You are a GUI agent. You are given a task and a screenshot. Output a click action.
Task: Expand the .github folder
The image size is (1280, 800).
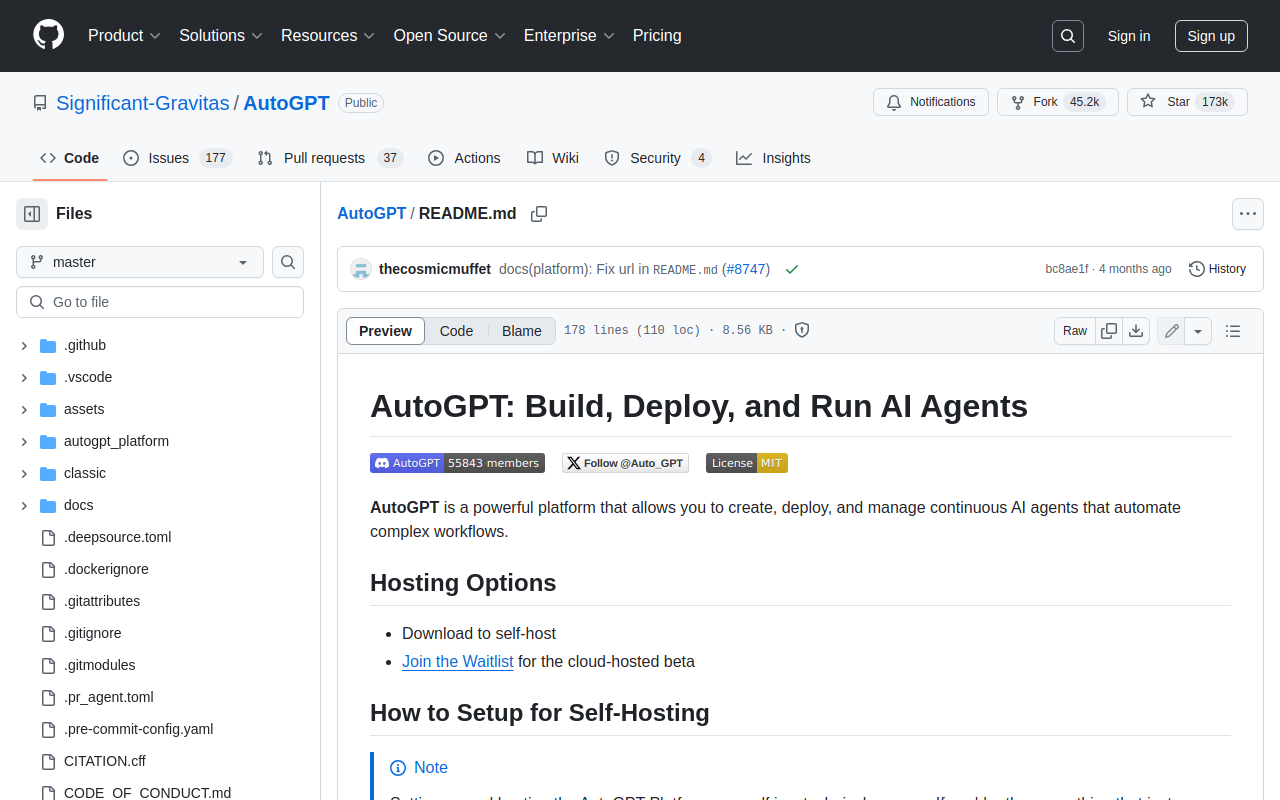pyautogui.click(x=24, y=345)
